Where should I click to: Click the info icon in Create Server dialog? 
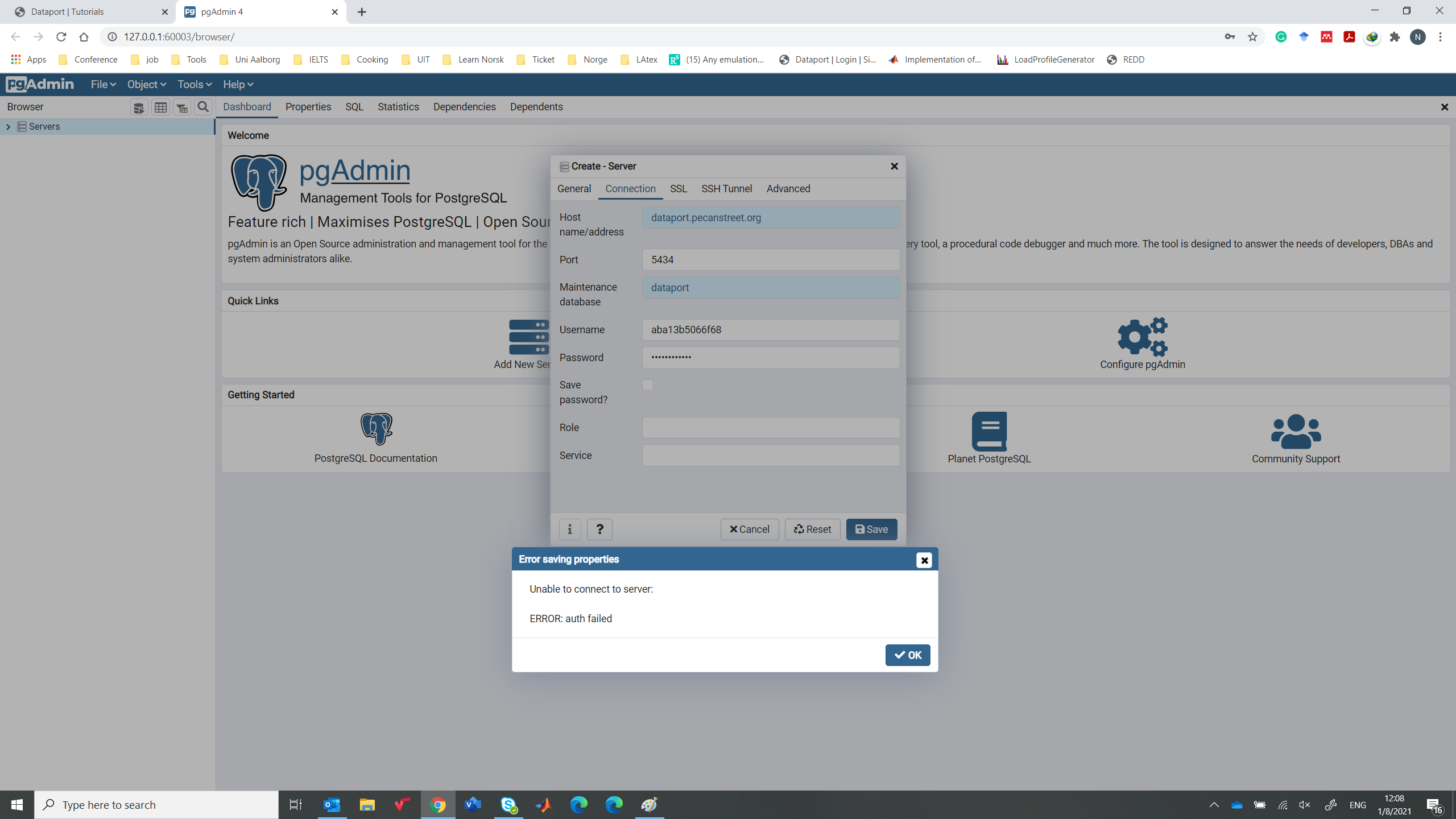pos(570,529)
